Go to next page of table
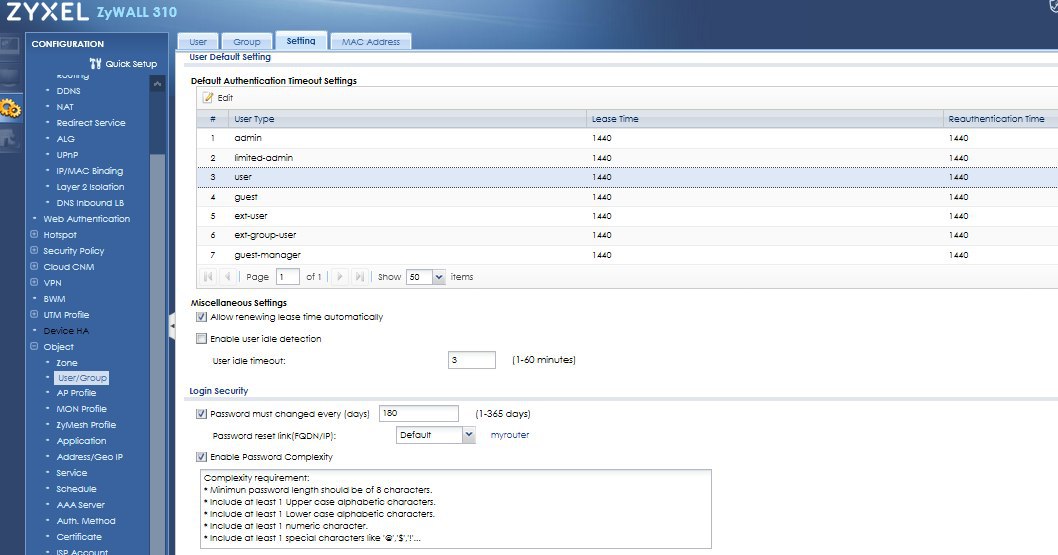Screen dimensions: 1058x555 [340, 277]
